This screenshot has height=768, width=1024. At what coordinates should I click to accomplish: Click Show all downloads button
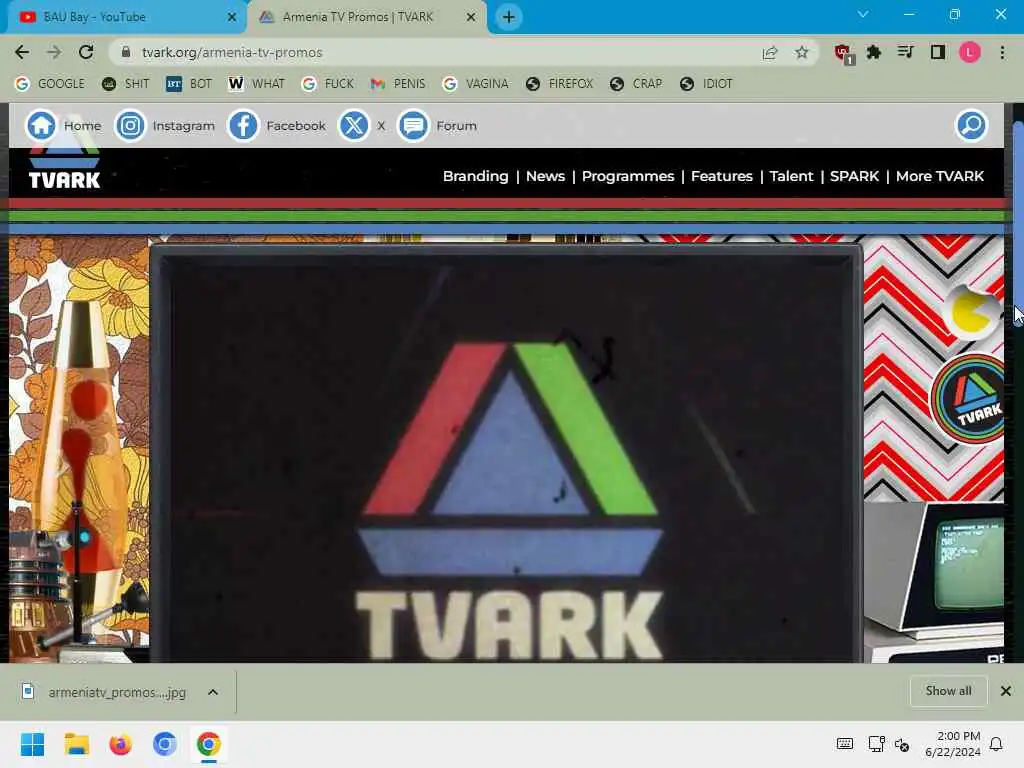pyautogui.click(x=948, y=691)
